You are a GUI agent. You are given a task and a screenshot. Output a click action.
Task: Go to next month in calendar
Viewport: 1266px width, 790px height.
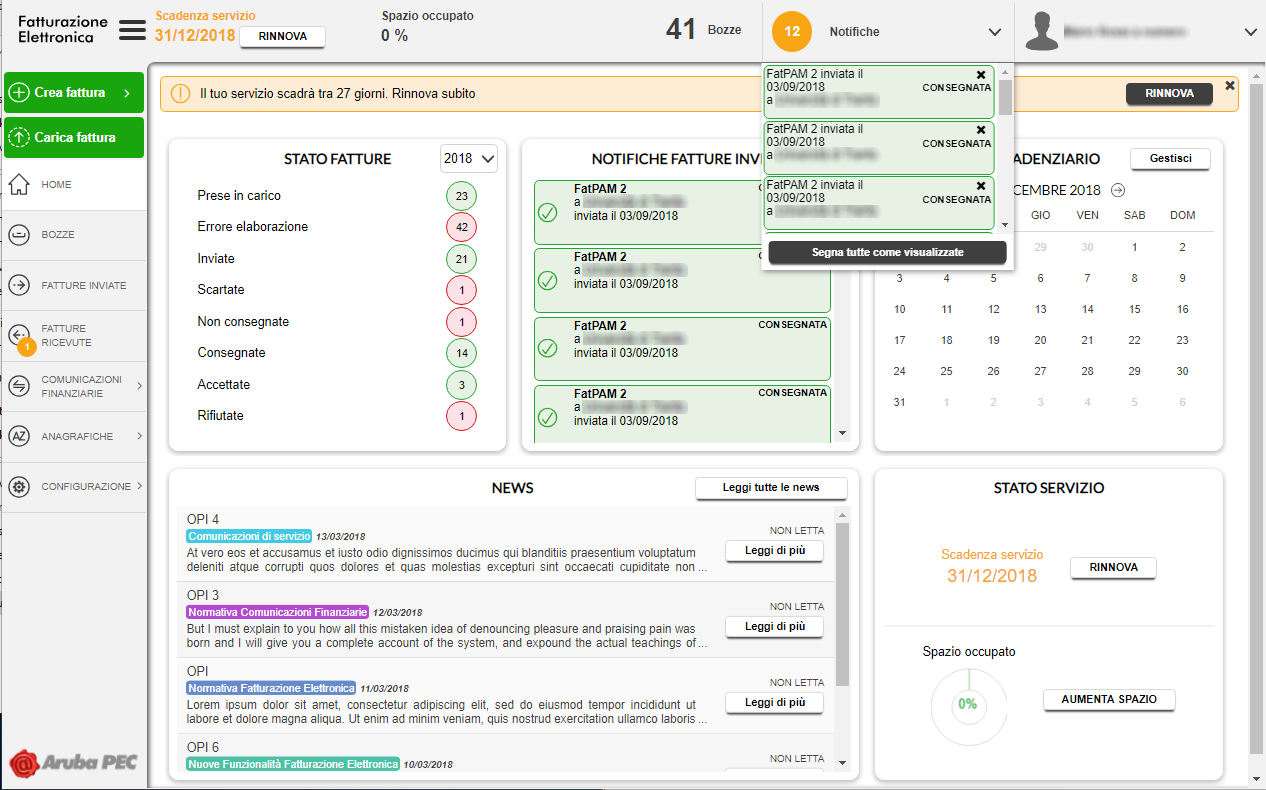(x=1118, y=190)
